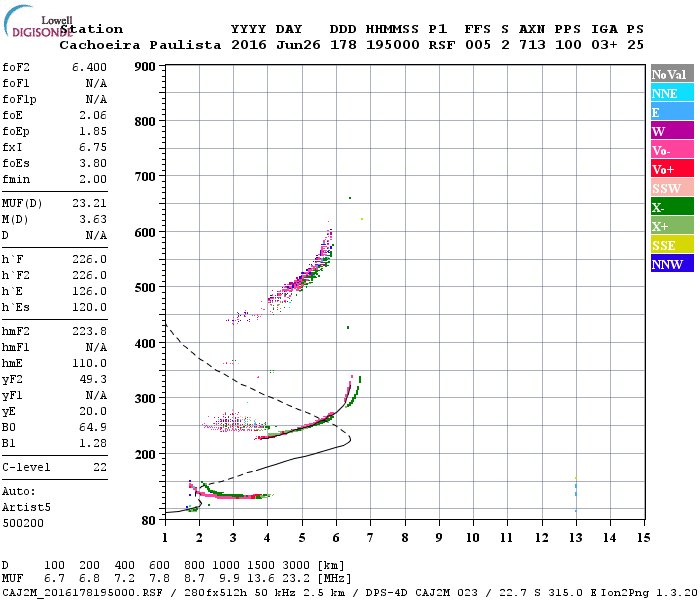The image size is (700, 600).
Task: Click the 3000 km distance table value
Action: point(296,566)
